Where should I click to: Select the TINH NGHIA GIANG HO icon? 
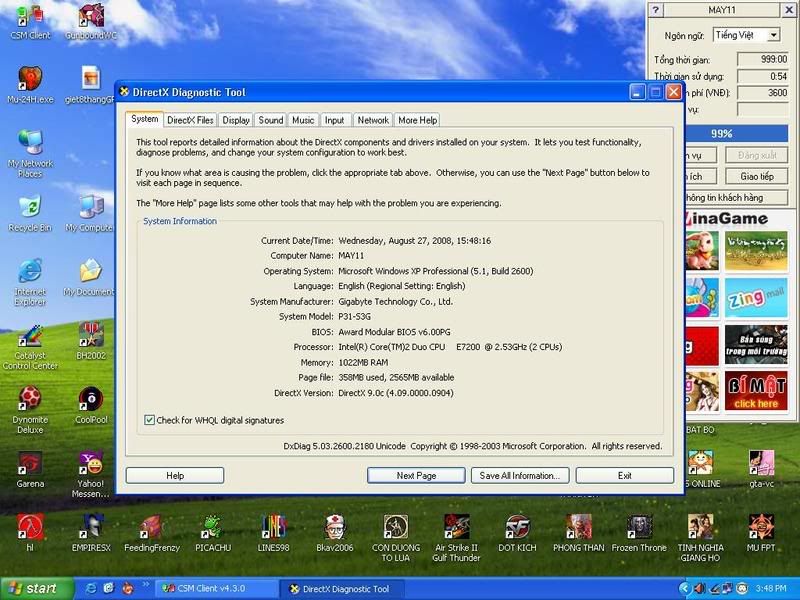click(x=701, y=538)
